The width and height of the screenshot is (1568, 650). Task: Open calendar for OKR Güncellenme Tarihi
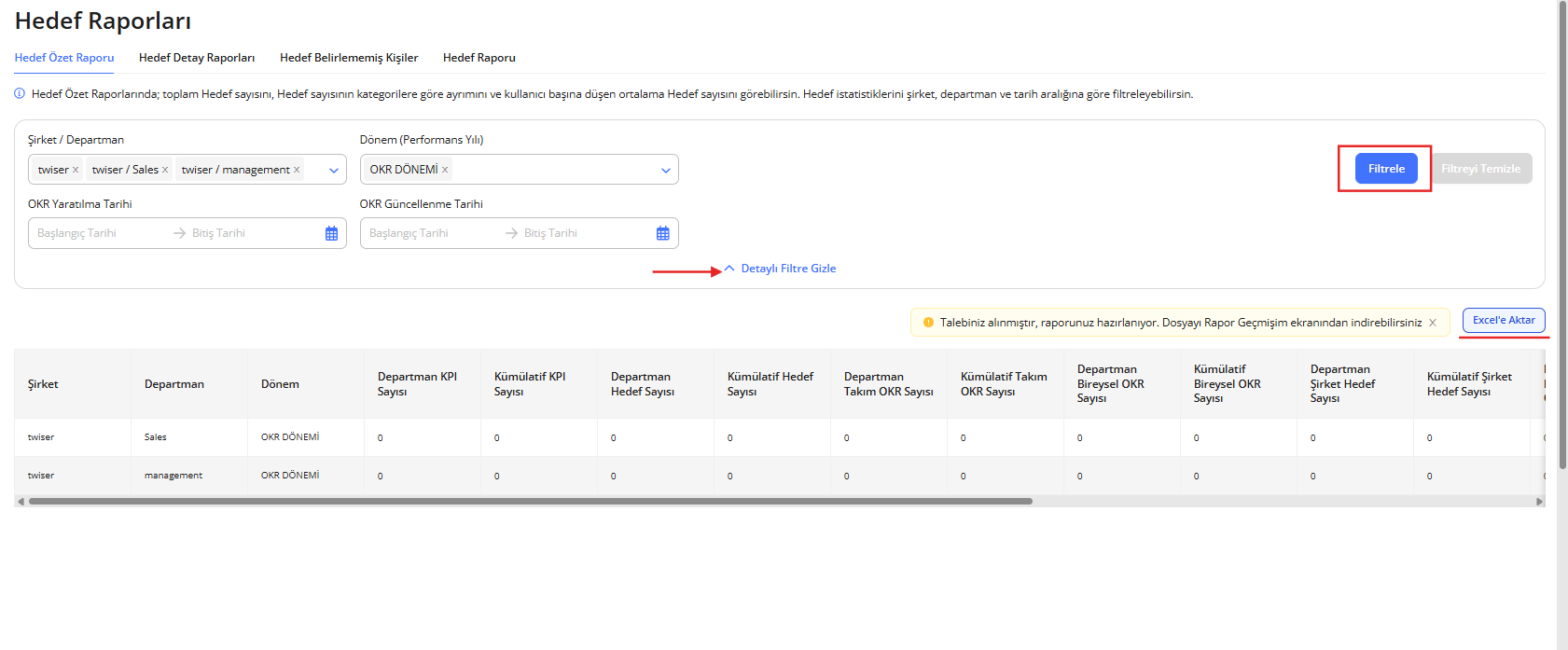tap(662, 233)
